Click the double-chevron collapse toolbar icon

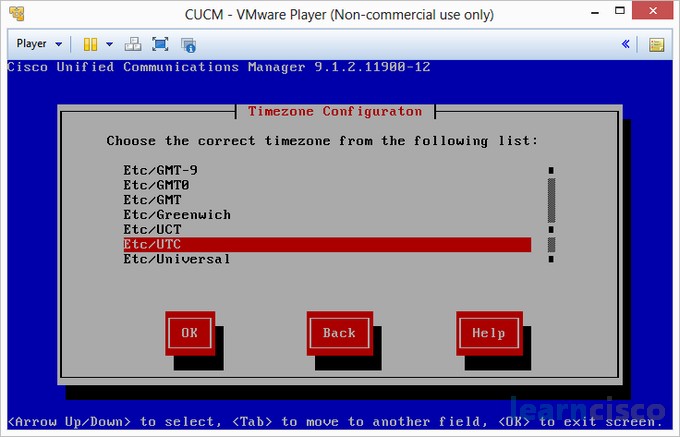626,44
